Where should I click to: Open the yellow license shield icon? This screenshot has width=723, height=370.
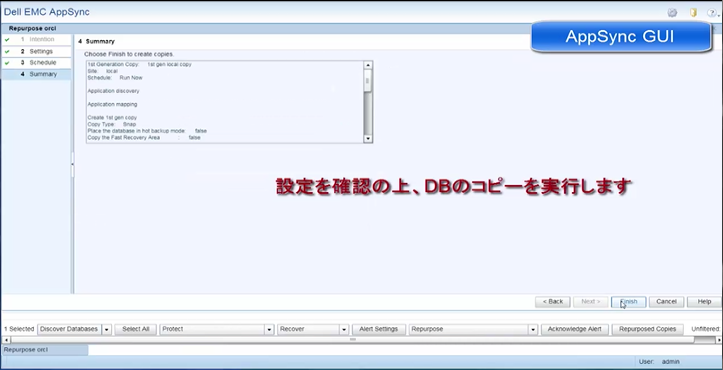693,13
